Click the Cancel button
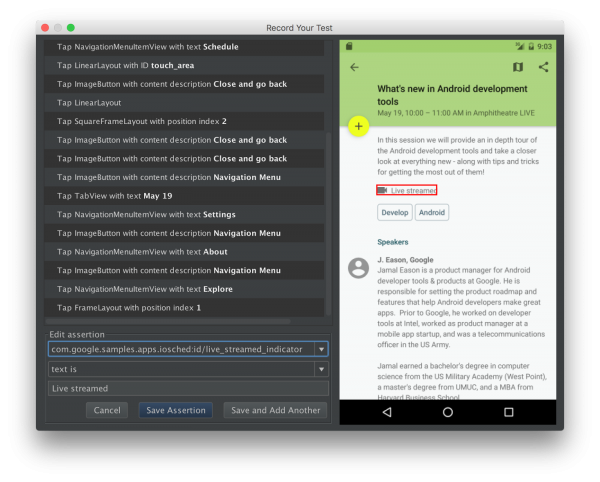The image size is (600, 482). [x=107, y=410]
